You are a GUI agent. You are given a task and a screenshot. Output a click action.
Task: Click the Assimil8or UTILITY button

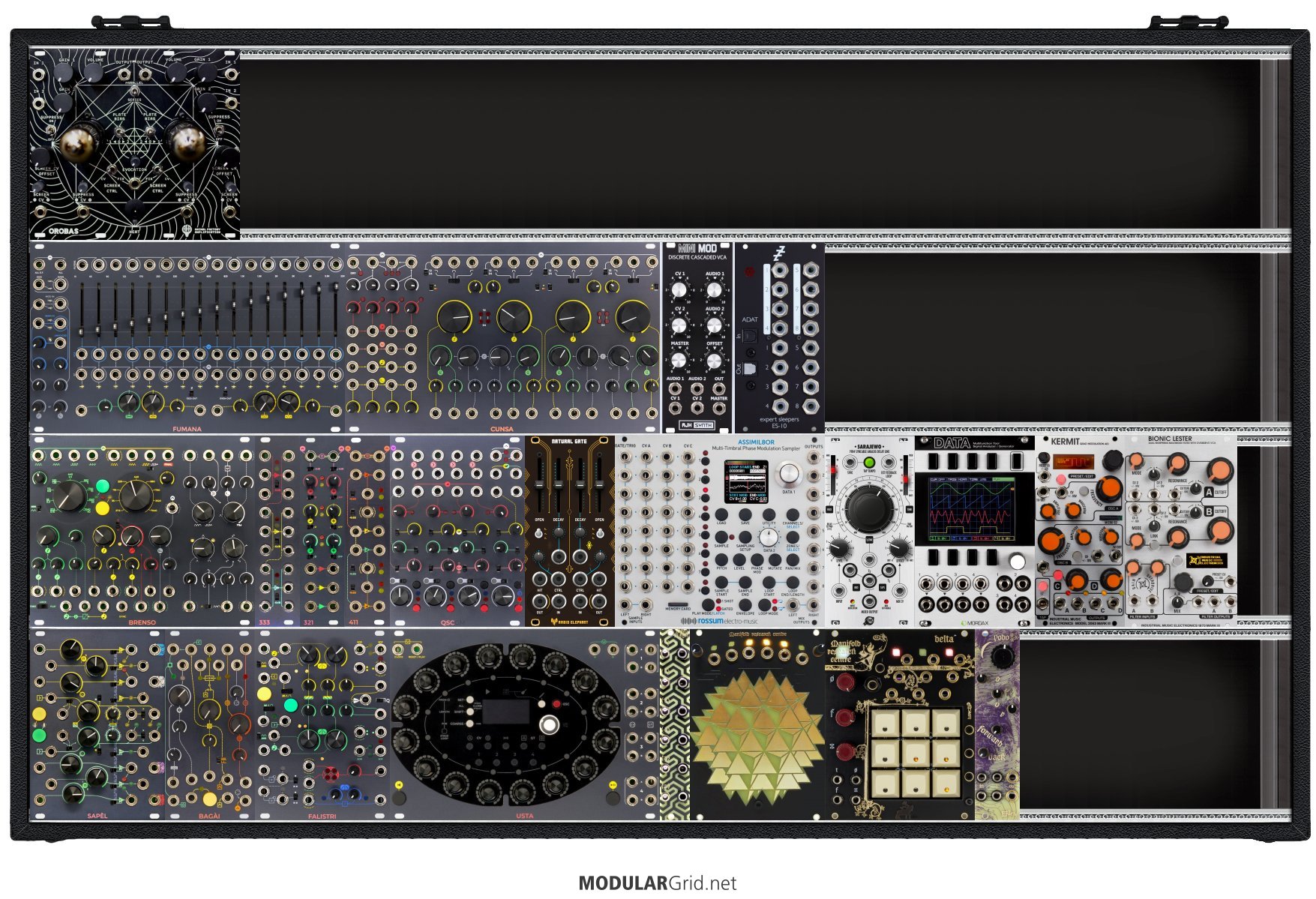[769, 514]
